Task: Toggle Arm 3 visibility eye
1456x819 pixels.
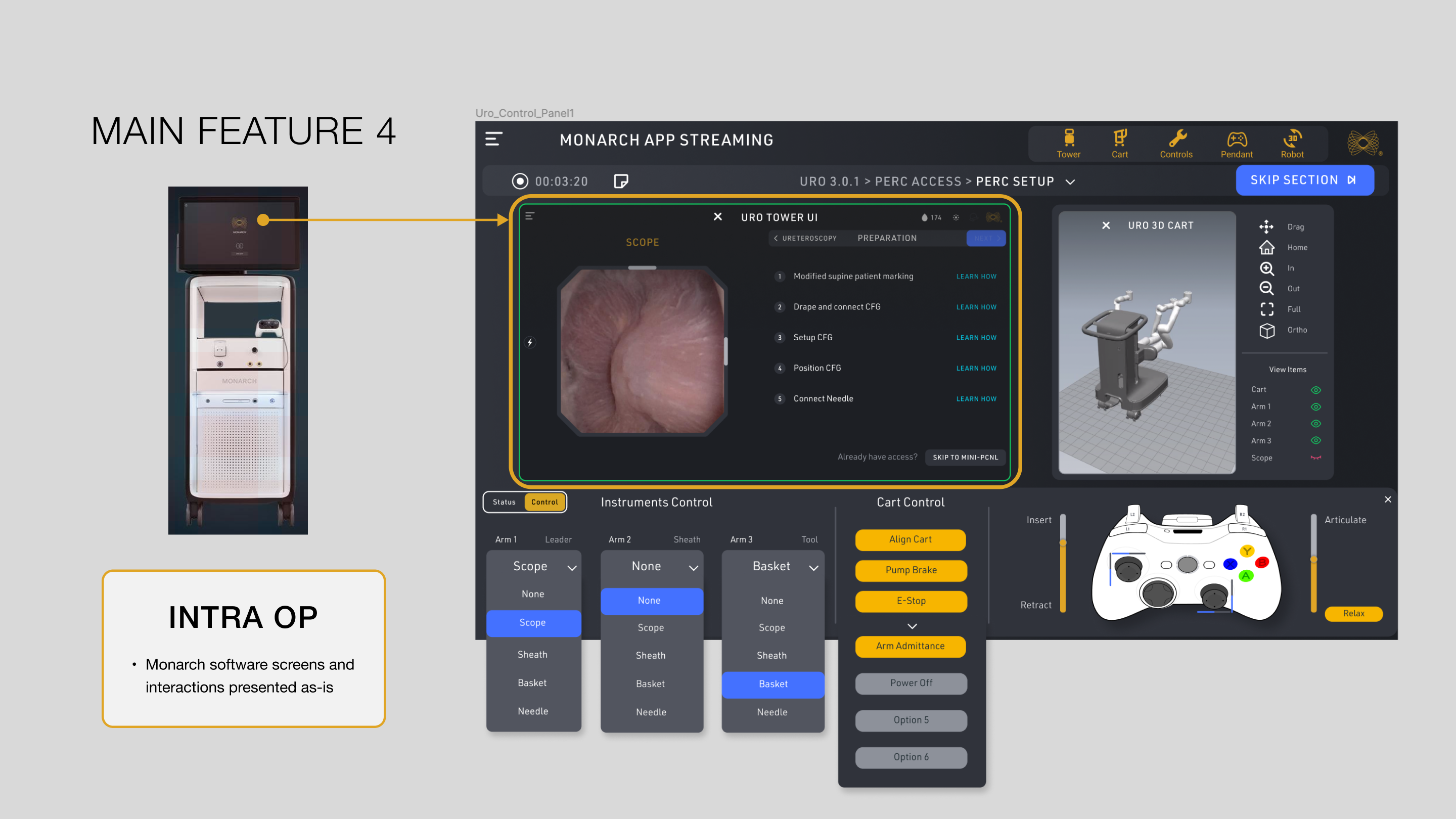Action: click(x=1315, y=440)
